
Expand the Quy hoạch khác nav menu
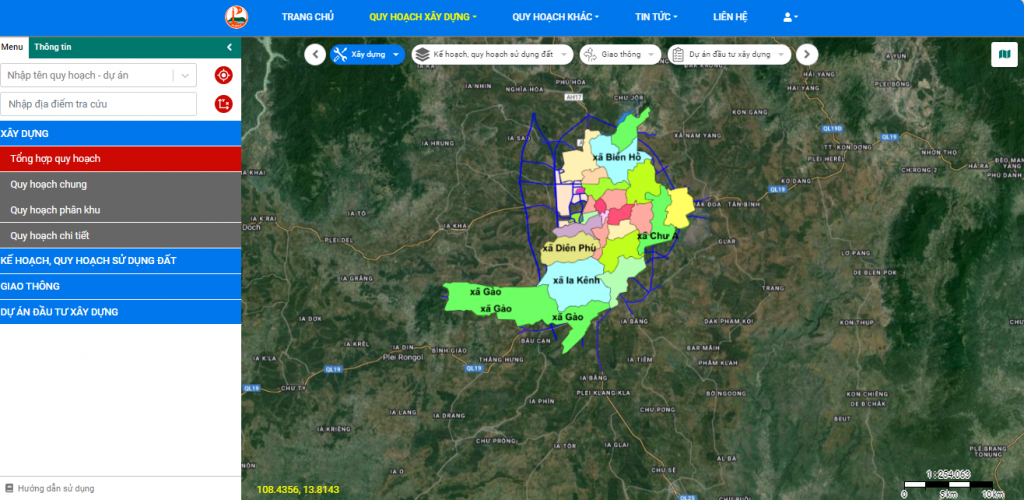(555, 17)
